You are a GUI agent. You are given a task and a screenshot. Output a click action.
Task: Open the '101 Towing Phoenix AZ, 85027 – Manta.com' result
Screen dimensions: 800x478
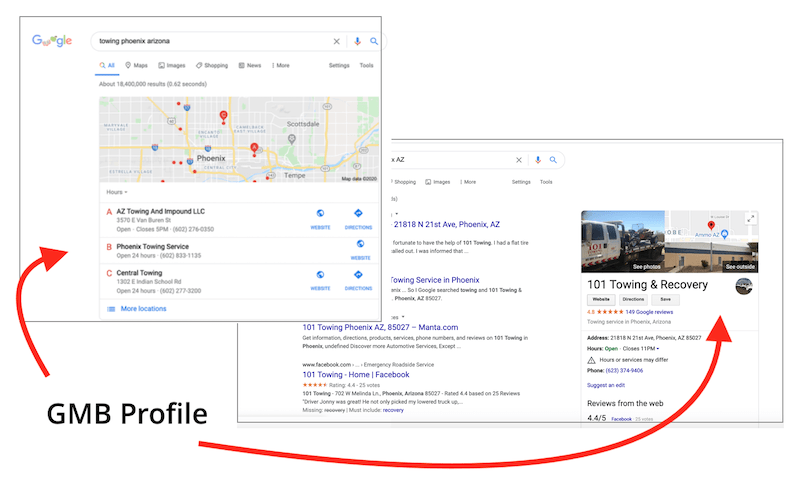point(380,328)
